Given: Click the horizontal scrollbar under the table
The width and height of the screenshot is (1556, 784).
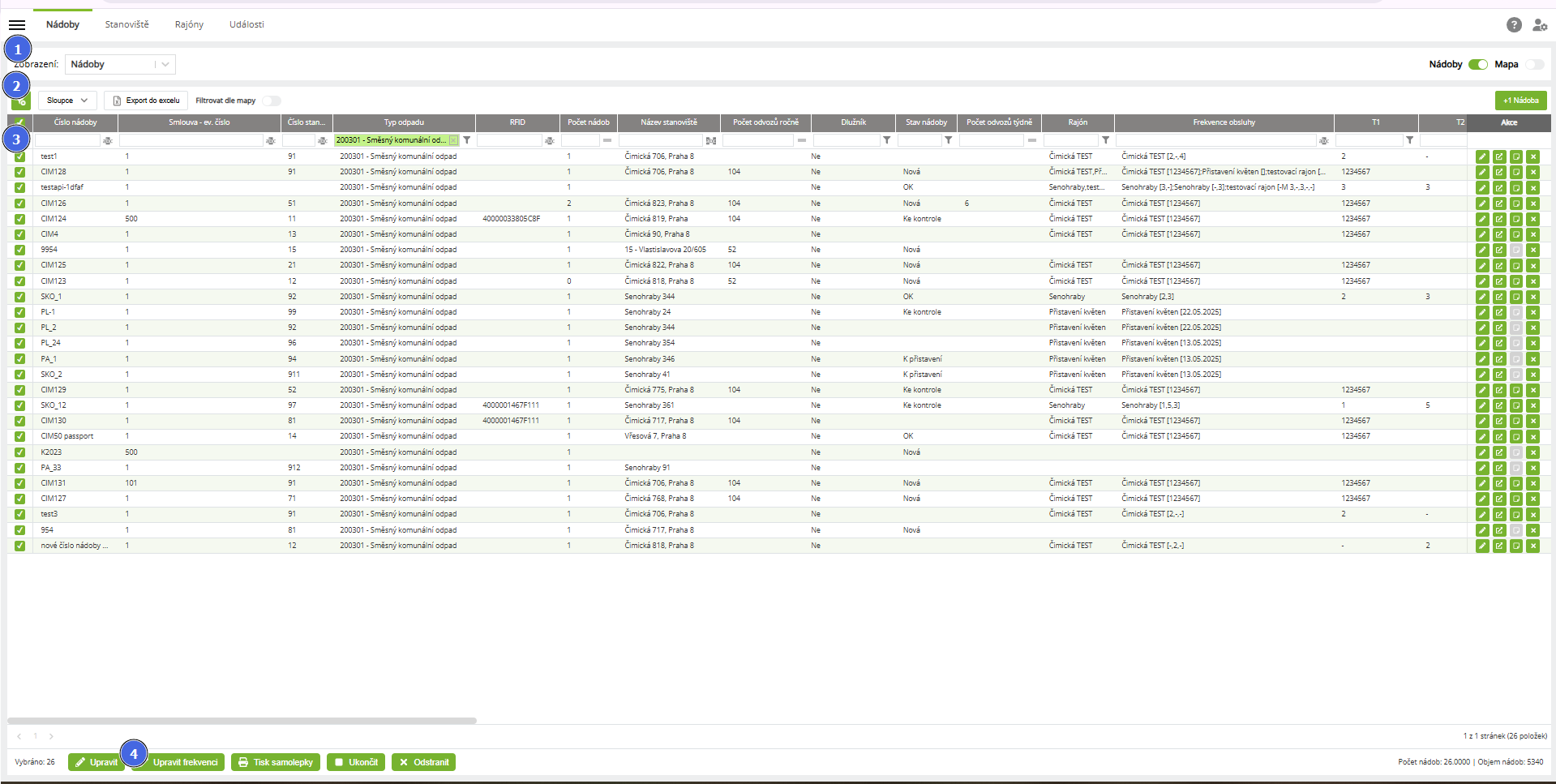Looking at the screenshot, I should pos(242,720).
